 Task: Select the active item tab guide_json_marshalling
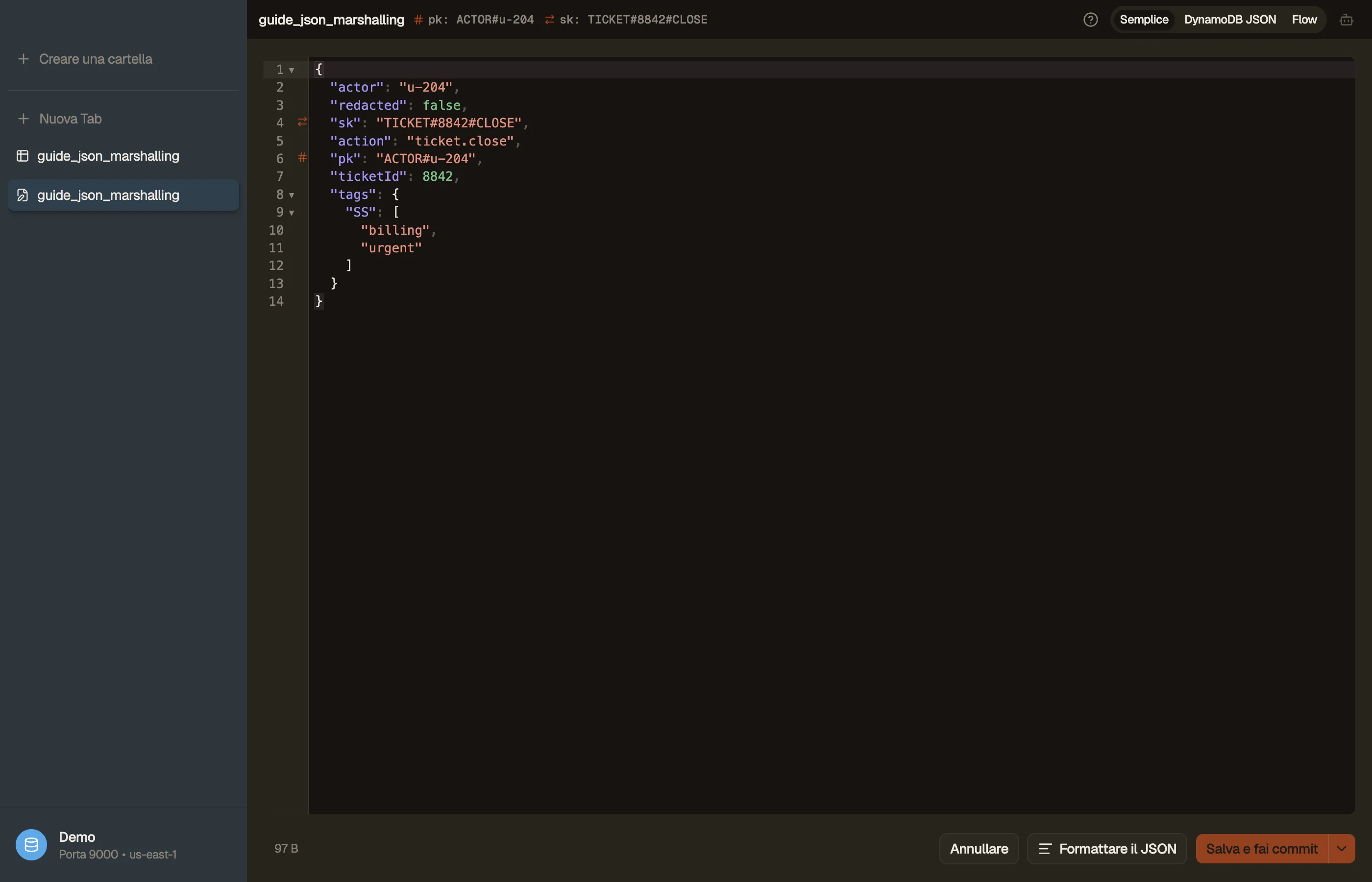pyautogui.click(x=123, y=196)
